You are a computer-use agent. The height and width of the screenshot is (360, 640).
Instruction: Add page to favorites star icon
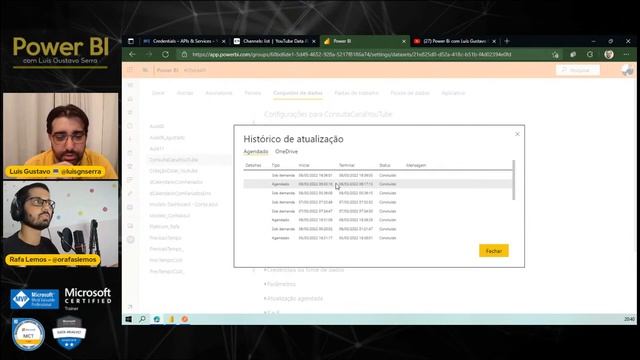tap(555, 54)
